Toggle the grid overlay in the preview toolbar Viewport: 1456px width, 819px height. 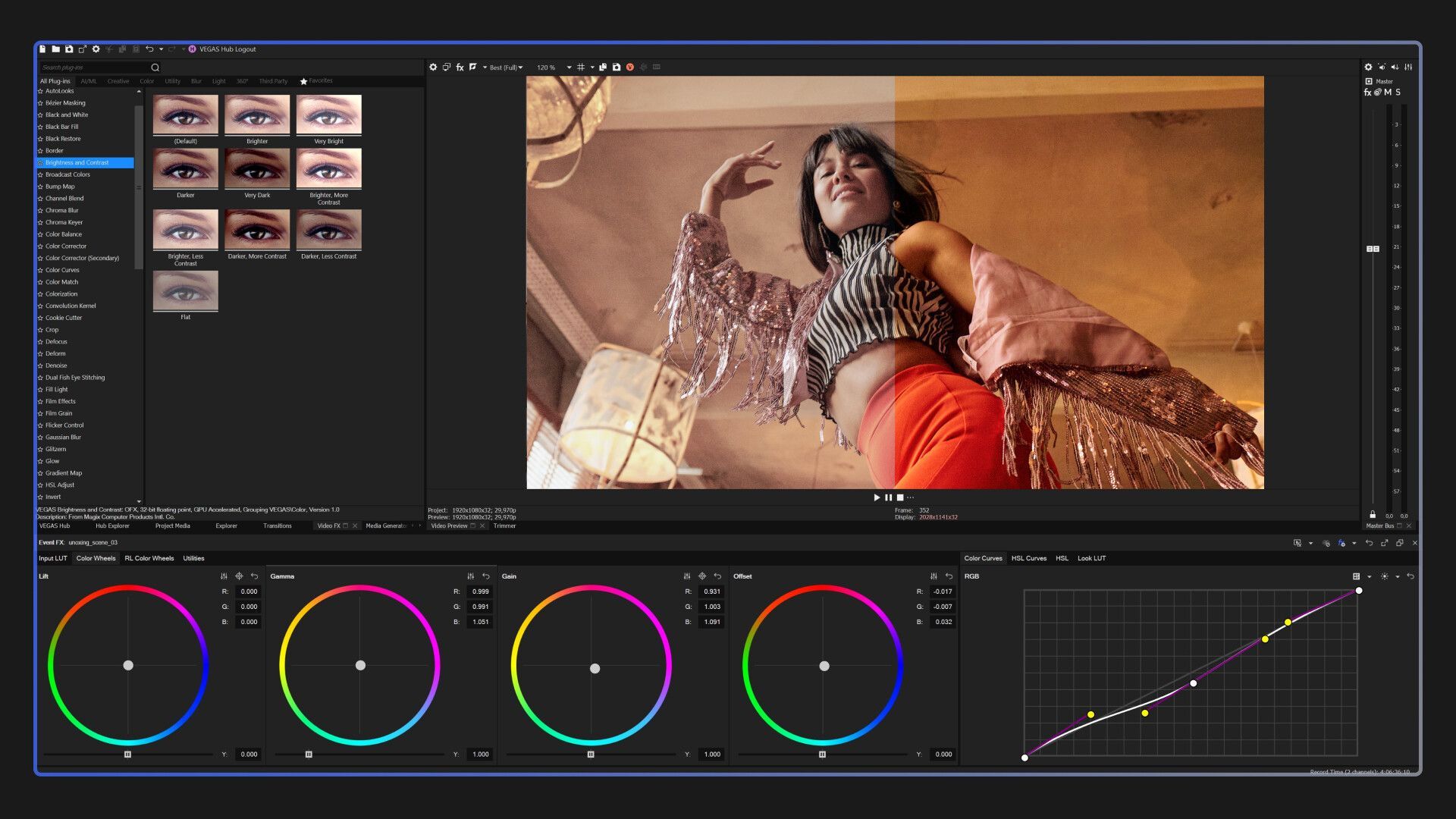[x=582, y=67]
